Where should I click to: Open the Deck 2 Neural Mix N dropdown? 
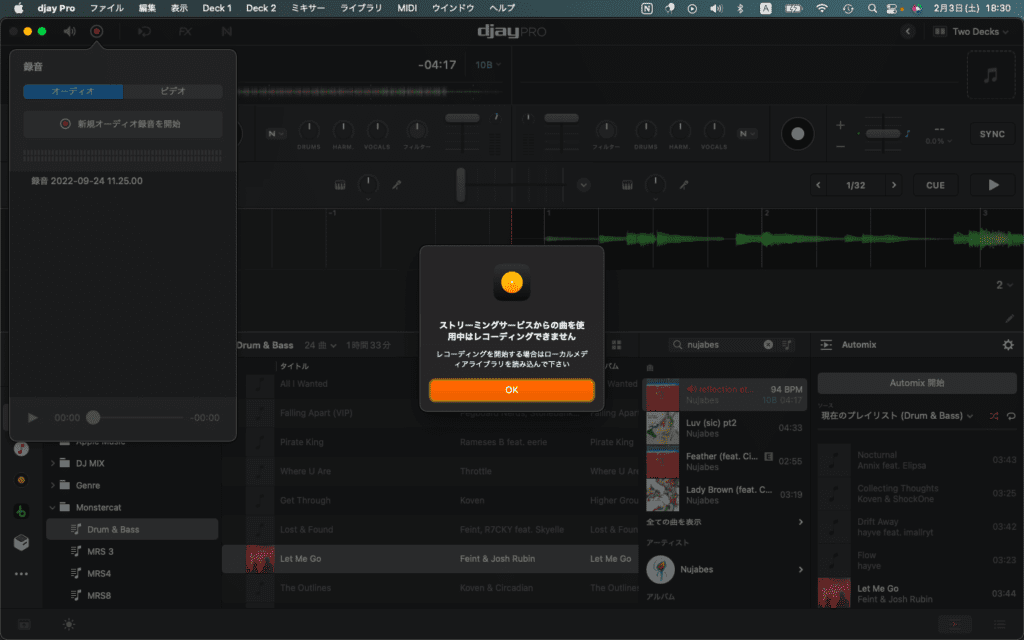point(747,134)
